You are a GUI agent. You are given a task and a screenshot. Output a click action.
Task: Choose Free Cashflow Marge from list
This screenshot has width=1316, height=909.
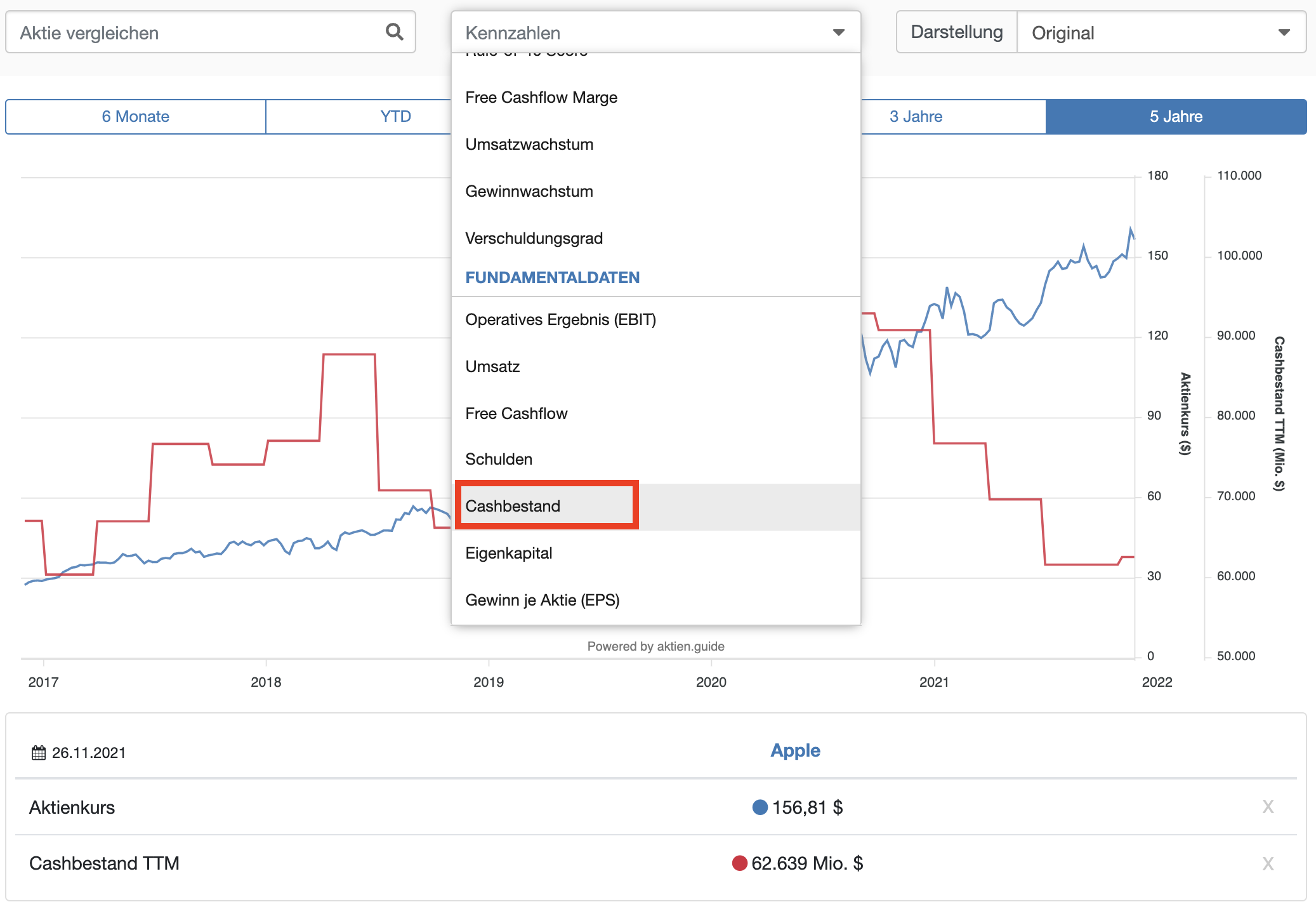tap(655, 97)
